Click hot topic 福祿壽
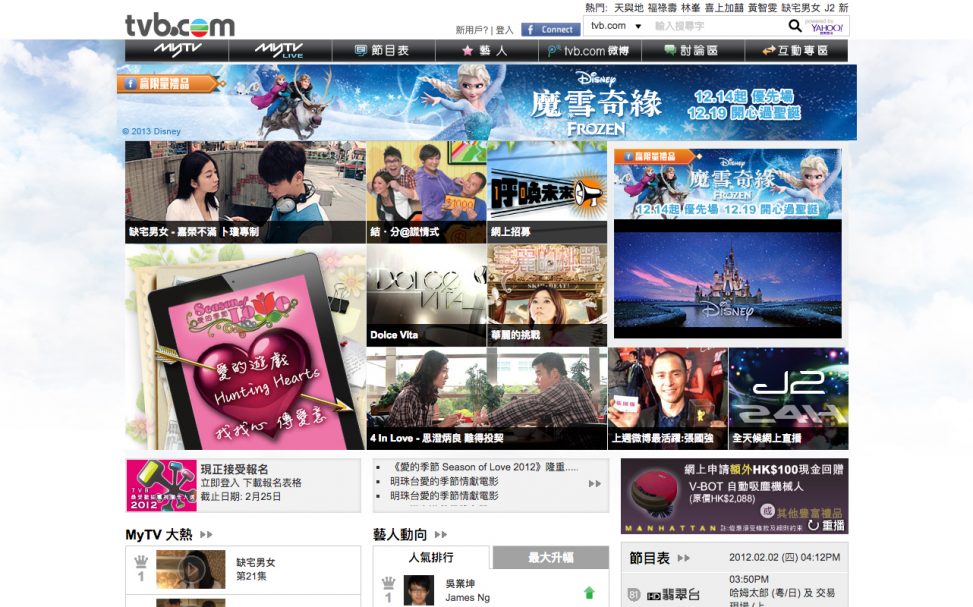Viewport: 973px width, 607px height. point(662,8)
